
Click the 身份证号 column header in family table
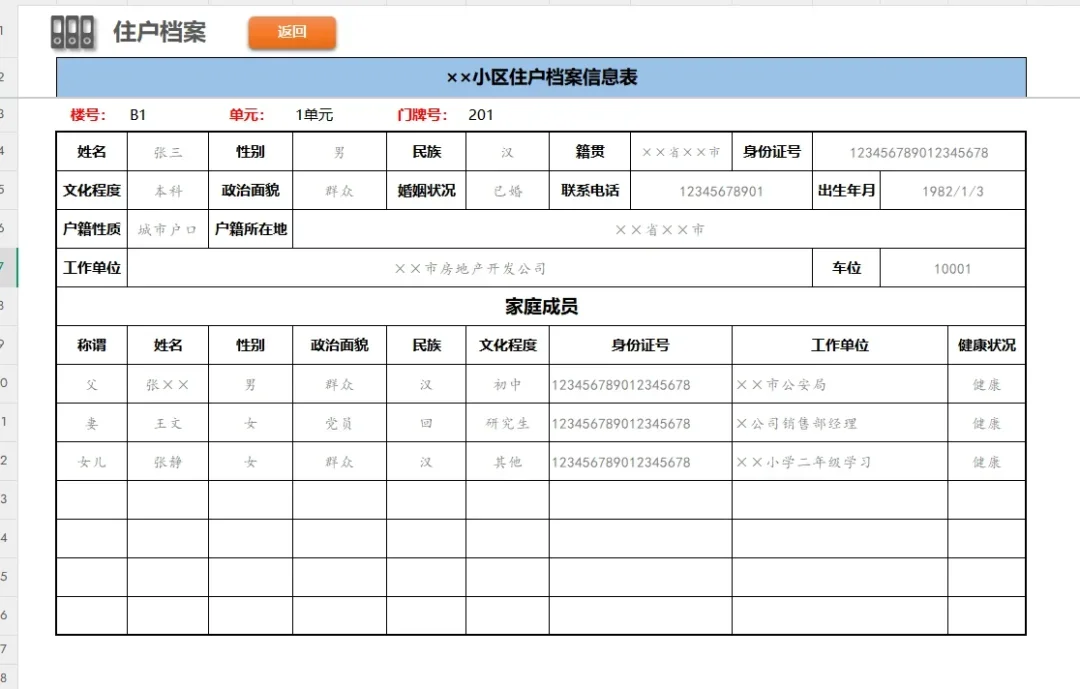pyautogui.click(x=641, y=345)
